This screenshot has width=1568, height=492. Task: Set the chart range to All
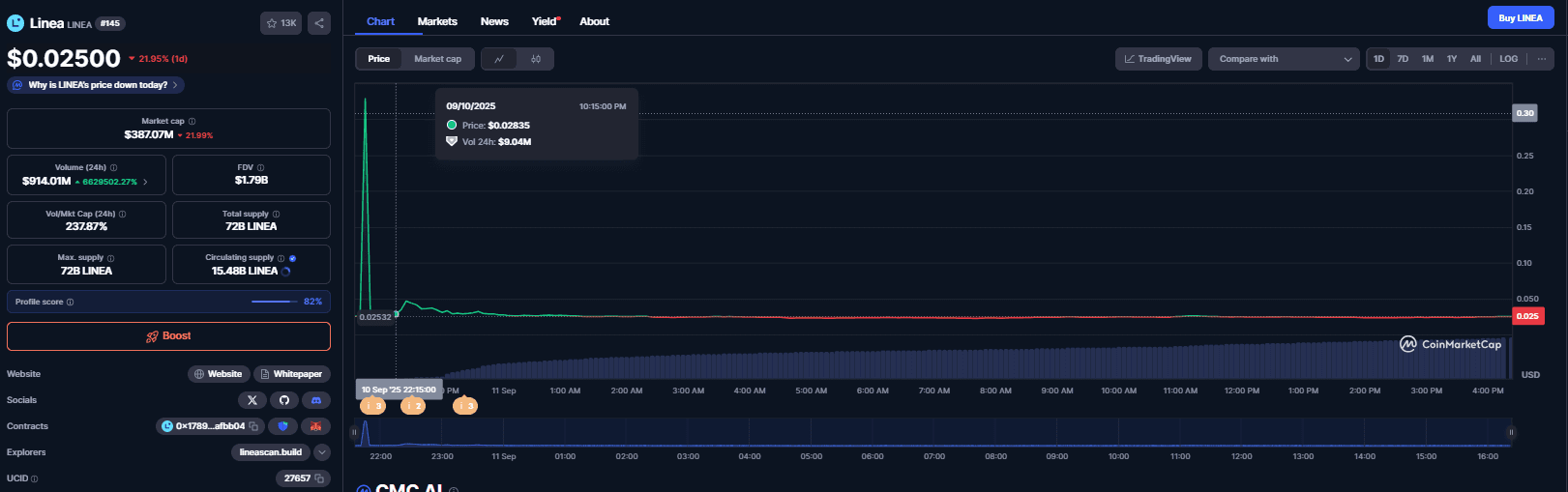click(x=1475, y=59)
